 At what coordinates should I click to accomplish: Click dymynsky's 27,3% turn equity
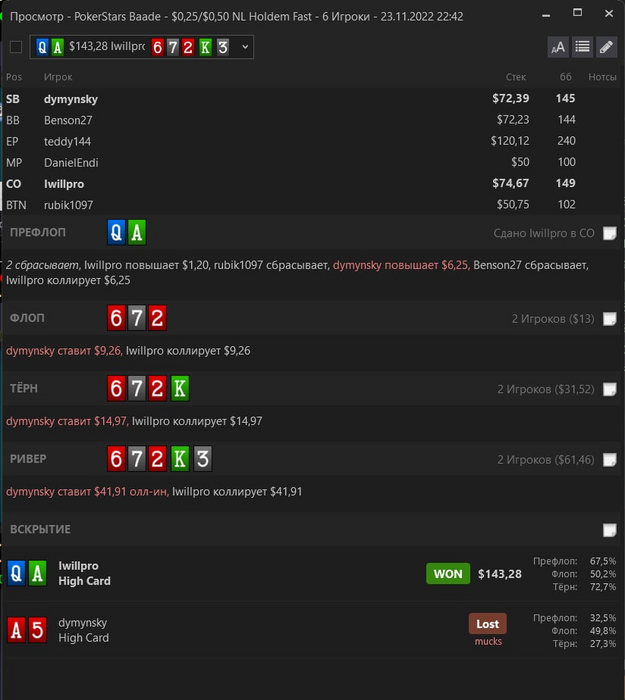tap(603, 643)
